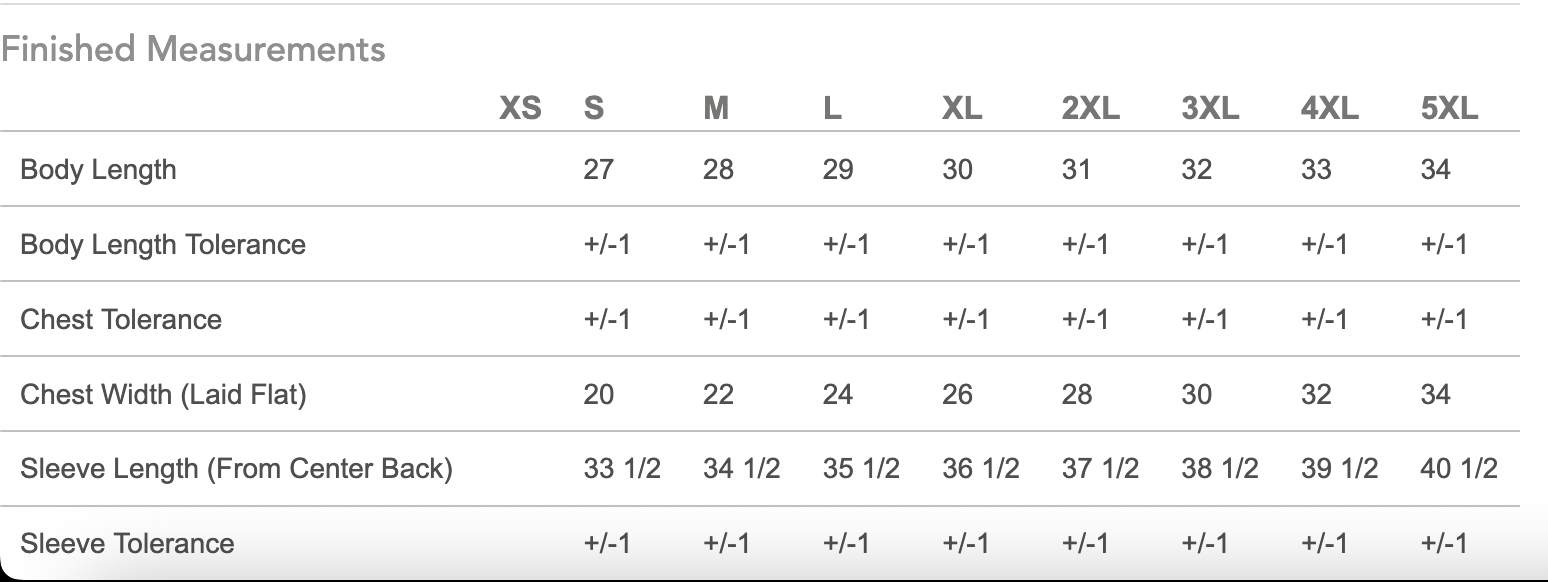
Task: Select the Sleeve Tolerance row label
Action: point(127,543)
